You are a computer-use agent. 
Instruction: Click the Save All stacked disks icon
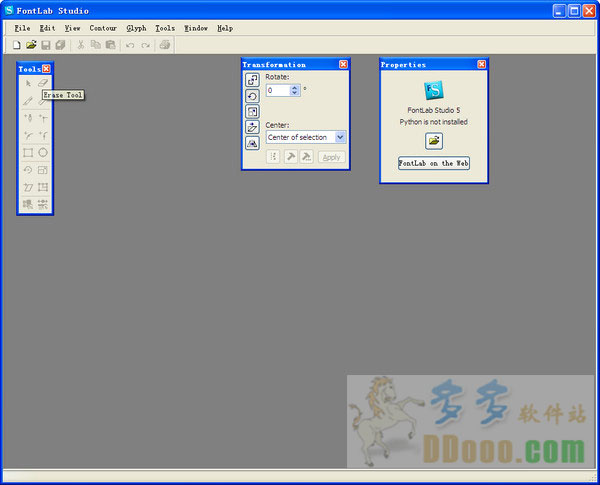pyautogui.click(x=60, y=45)
